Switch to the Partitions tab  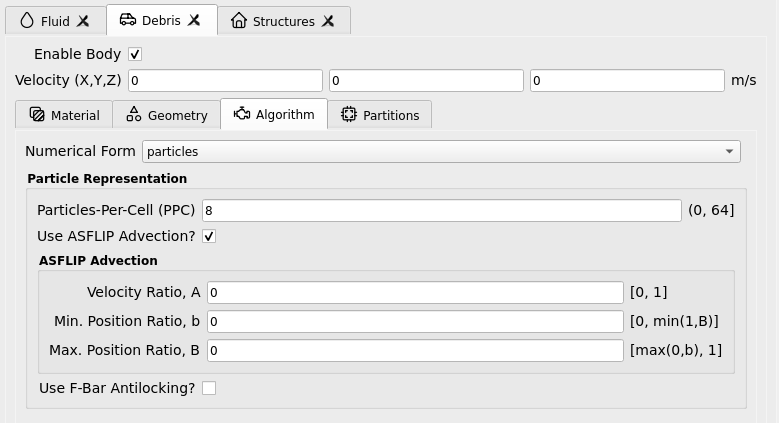(380, 115)
